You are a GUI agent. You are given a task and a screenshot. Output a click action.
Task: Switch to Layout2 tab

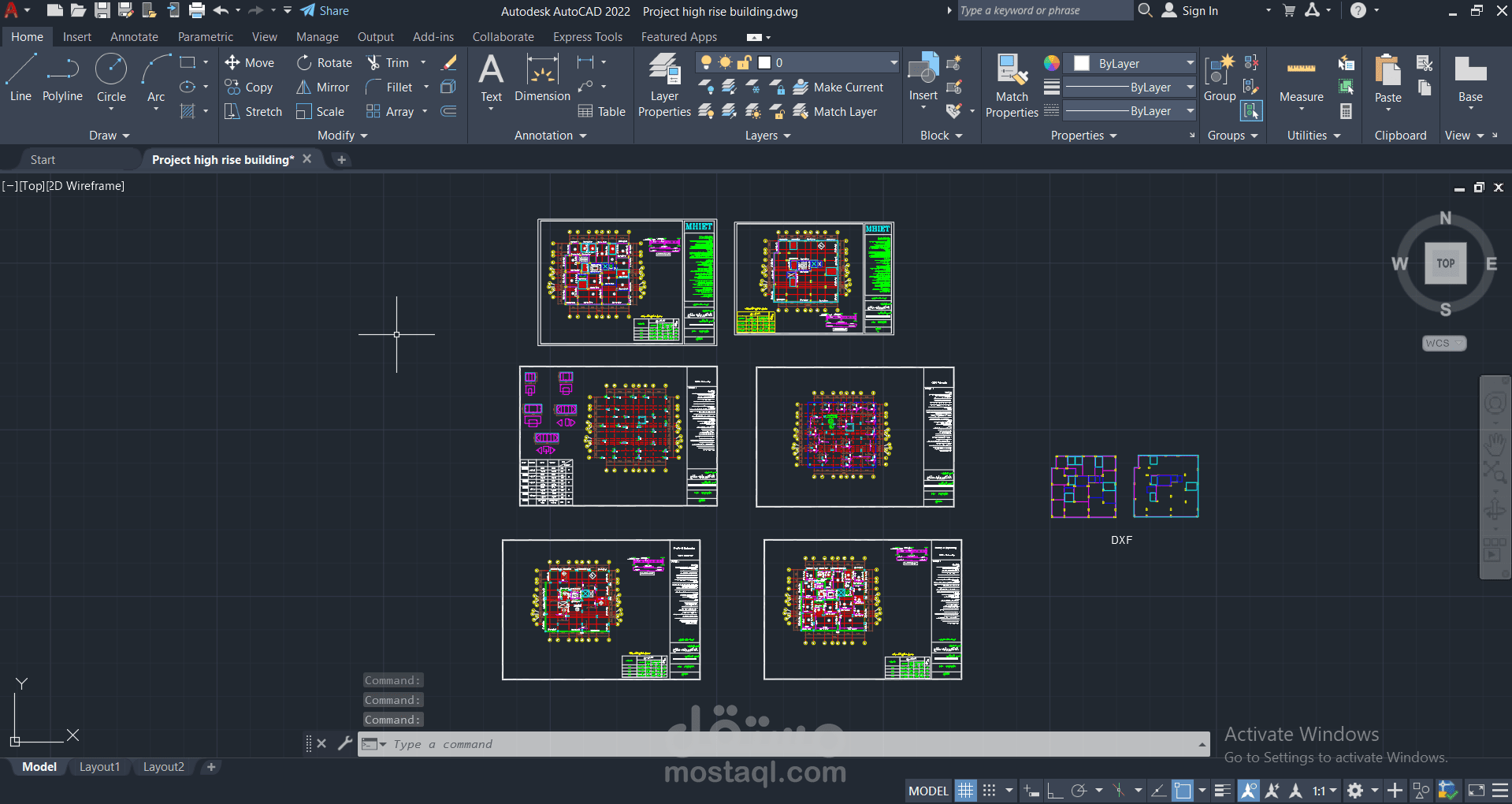[163, 767]
